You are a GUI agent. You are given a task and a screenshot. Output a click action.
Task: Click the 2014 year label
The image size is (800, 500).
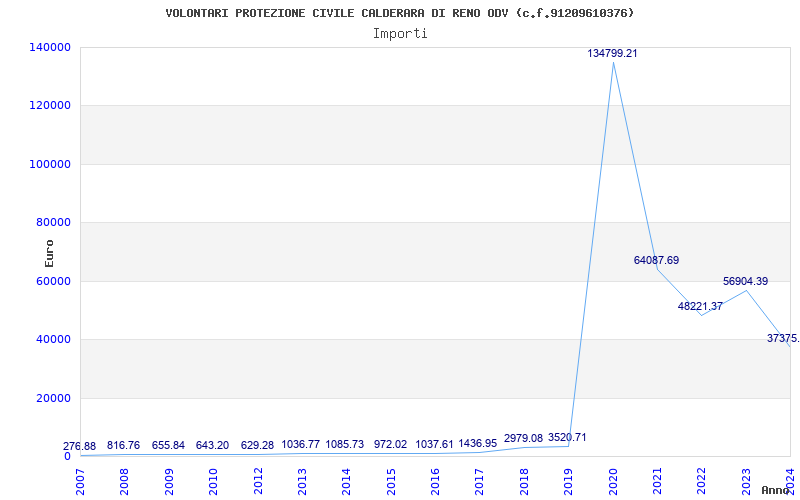click(346, 482)
